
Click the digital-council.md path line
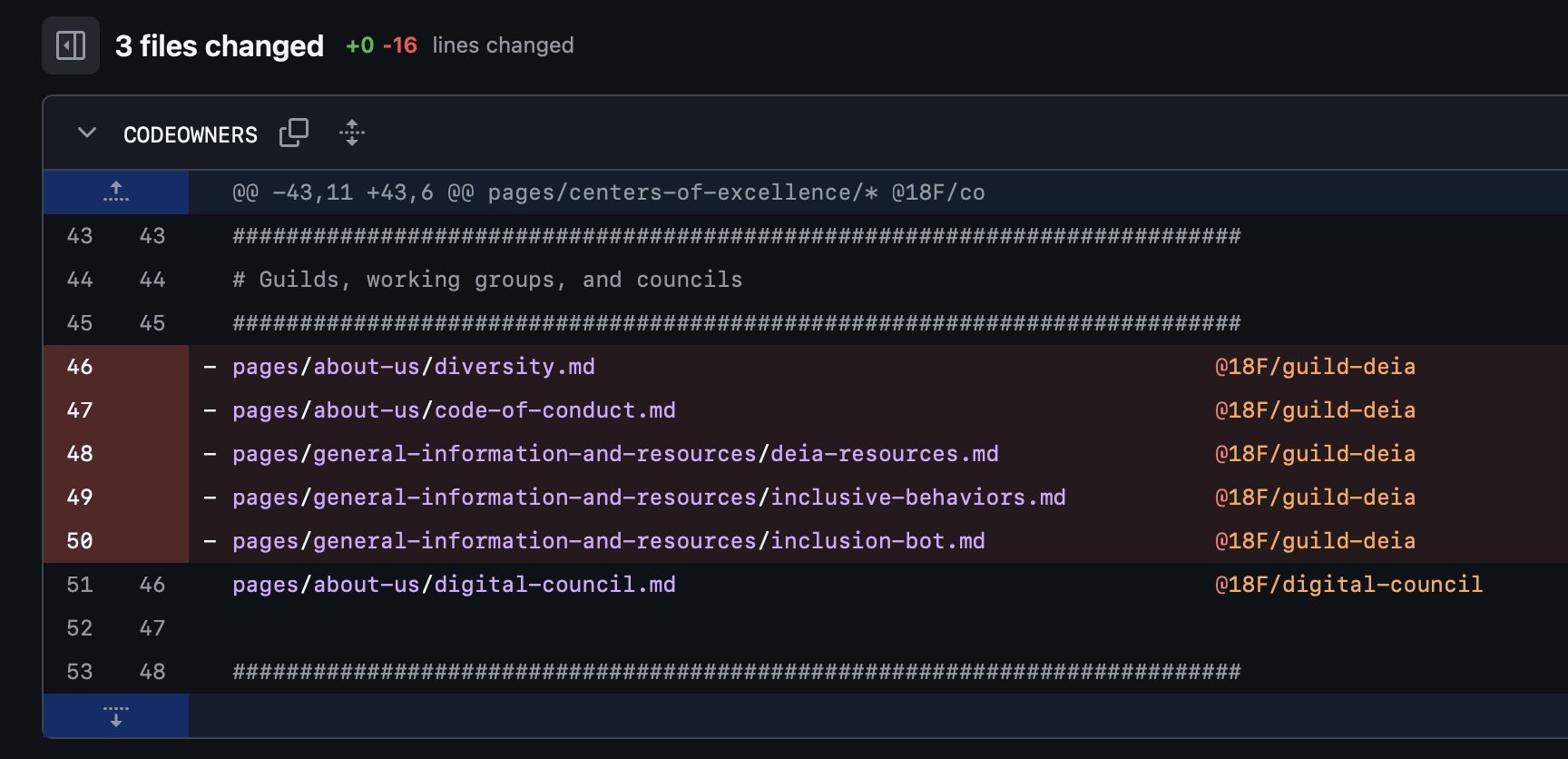point(454,585)
